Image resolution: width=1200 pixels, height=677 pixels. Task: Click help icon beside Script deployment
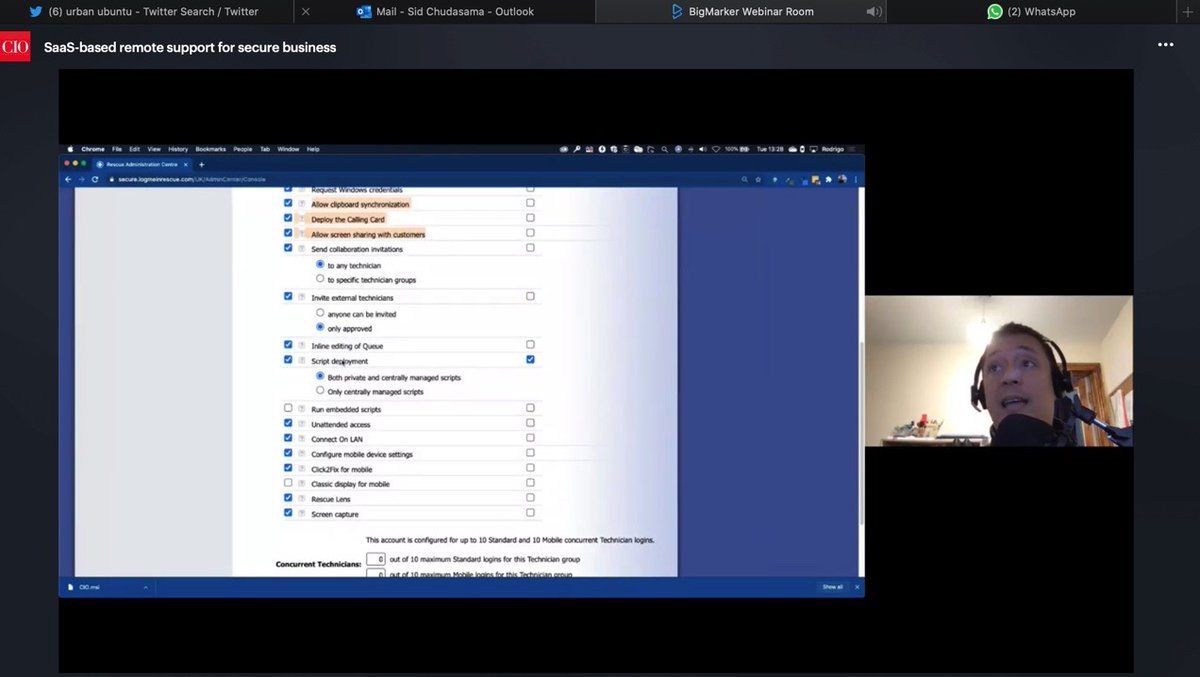point(301,360)
